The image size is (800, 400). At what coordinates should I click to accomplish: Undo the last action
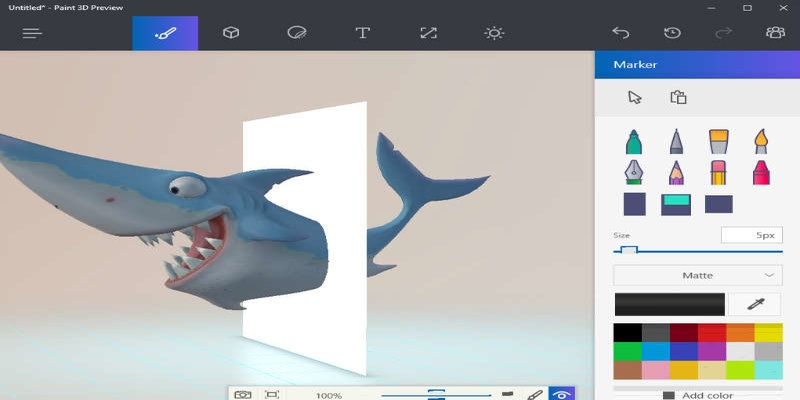(621, 33)
